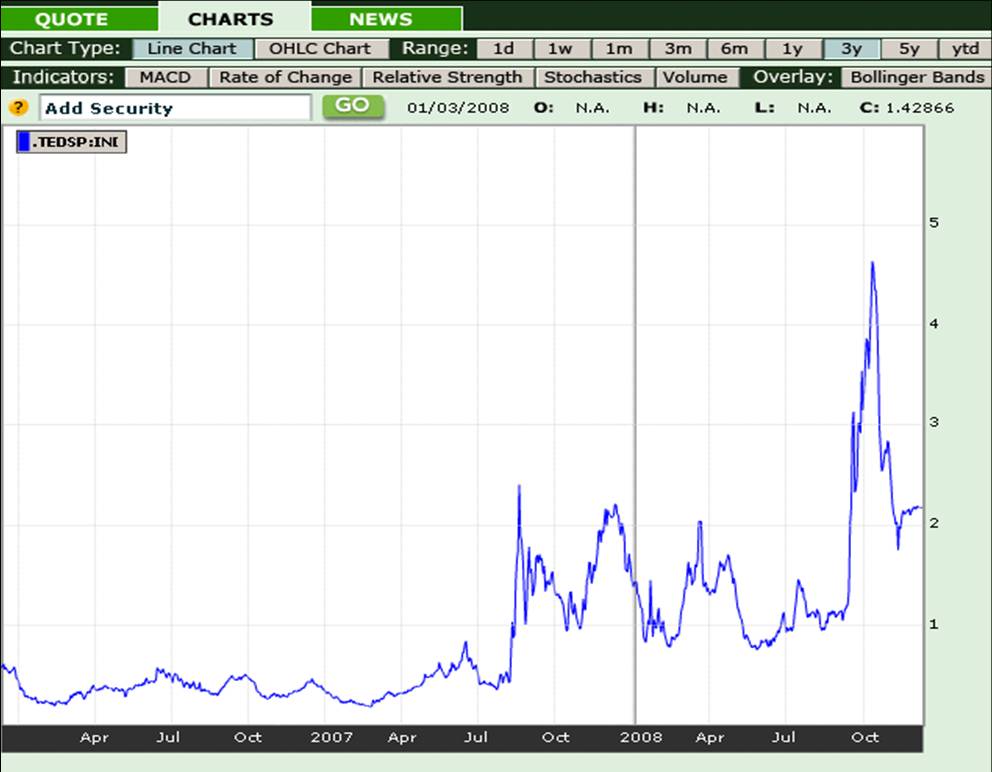
Task: Select the CHARTS tab
Action: [230, 19]
